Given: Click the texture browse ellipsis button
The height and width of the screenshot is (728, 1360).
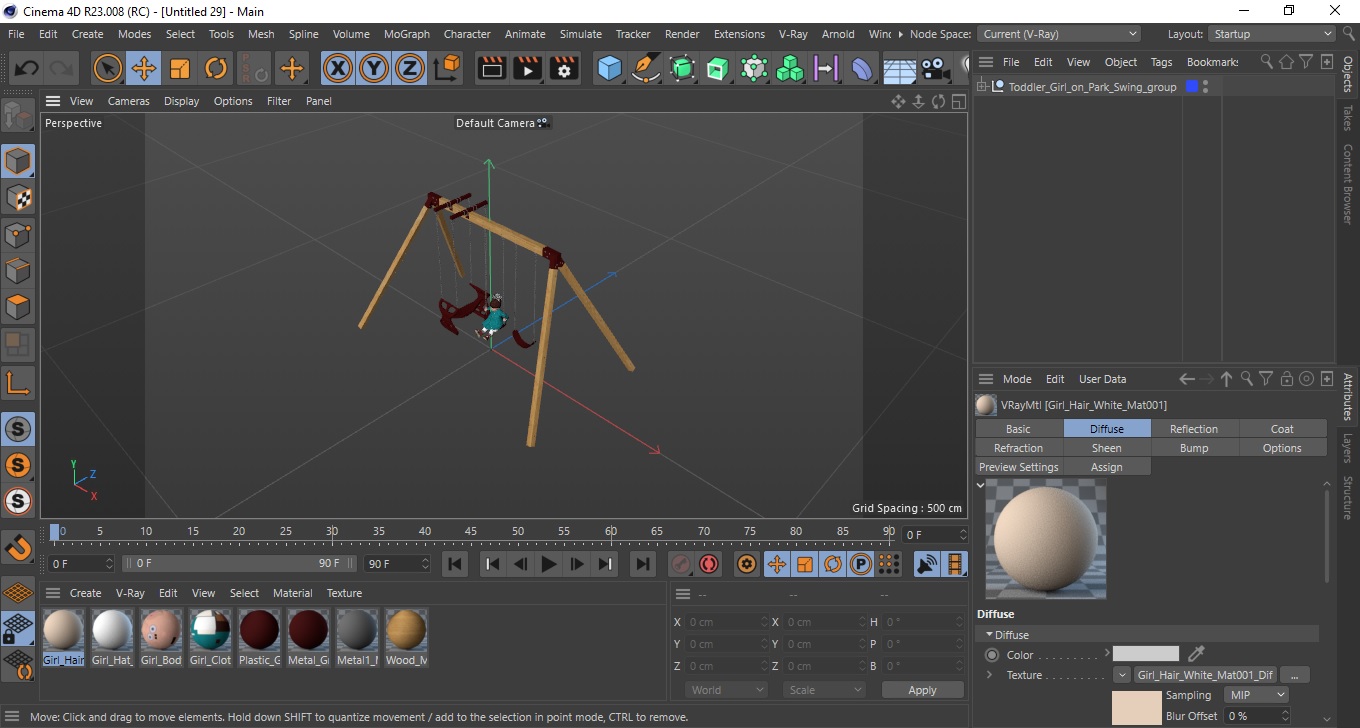Looking at the screenshot, I should tap(1294, 675).
